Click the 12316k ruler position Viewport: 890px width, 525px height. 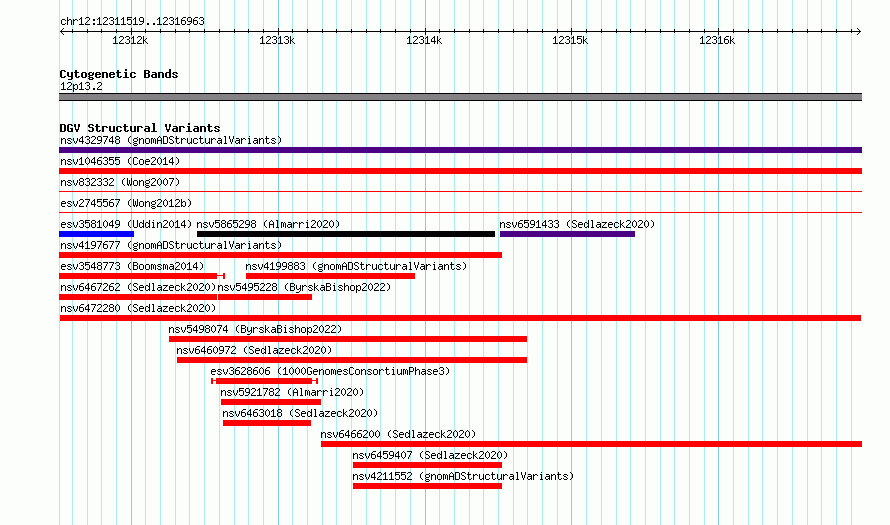point(717,40)
